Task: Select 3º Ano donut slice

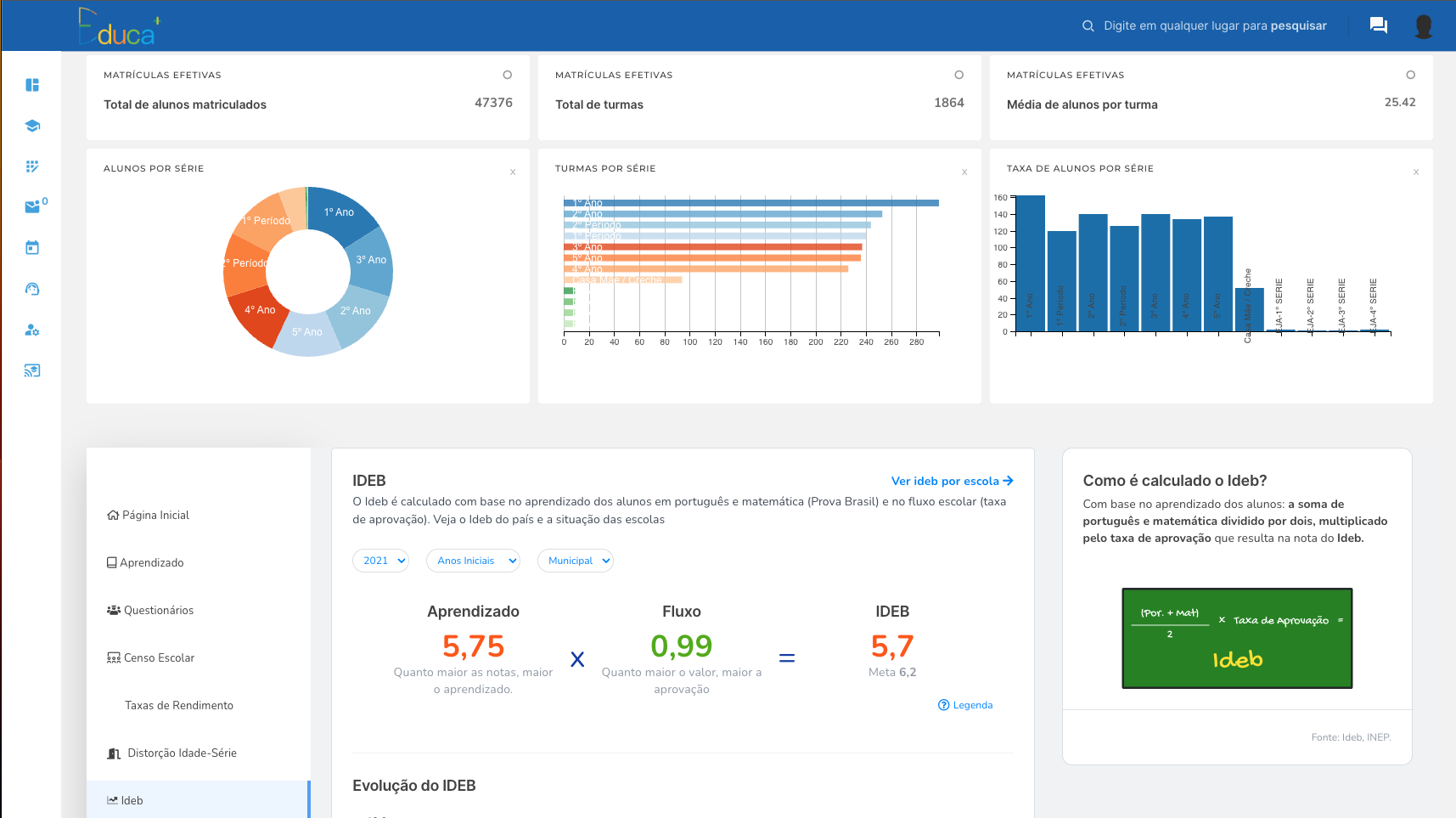Action: click(x=371, y=260)
